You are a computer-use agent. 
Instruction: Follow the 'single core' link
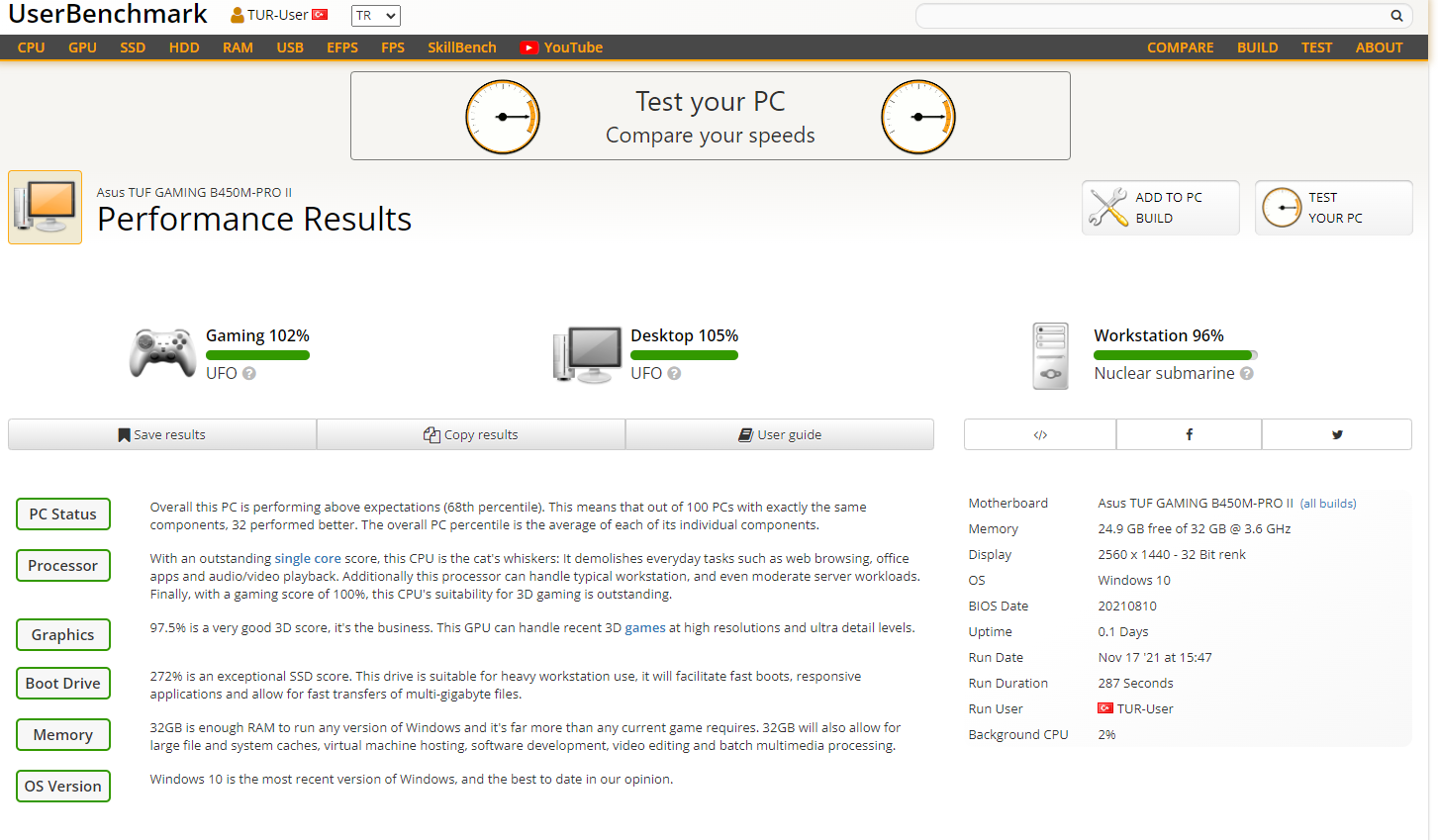[308, 559]
